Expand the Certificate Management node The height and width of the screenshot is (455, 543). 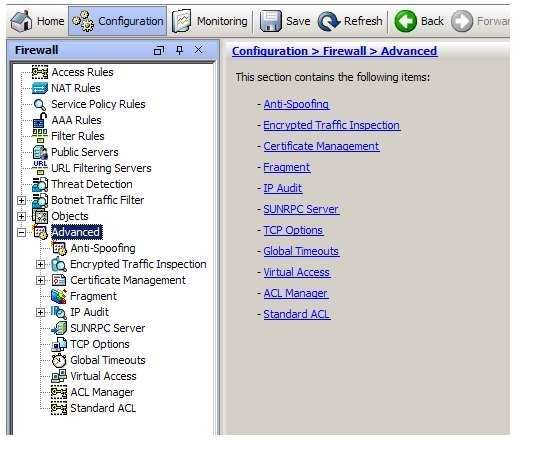[41, 280]
